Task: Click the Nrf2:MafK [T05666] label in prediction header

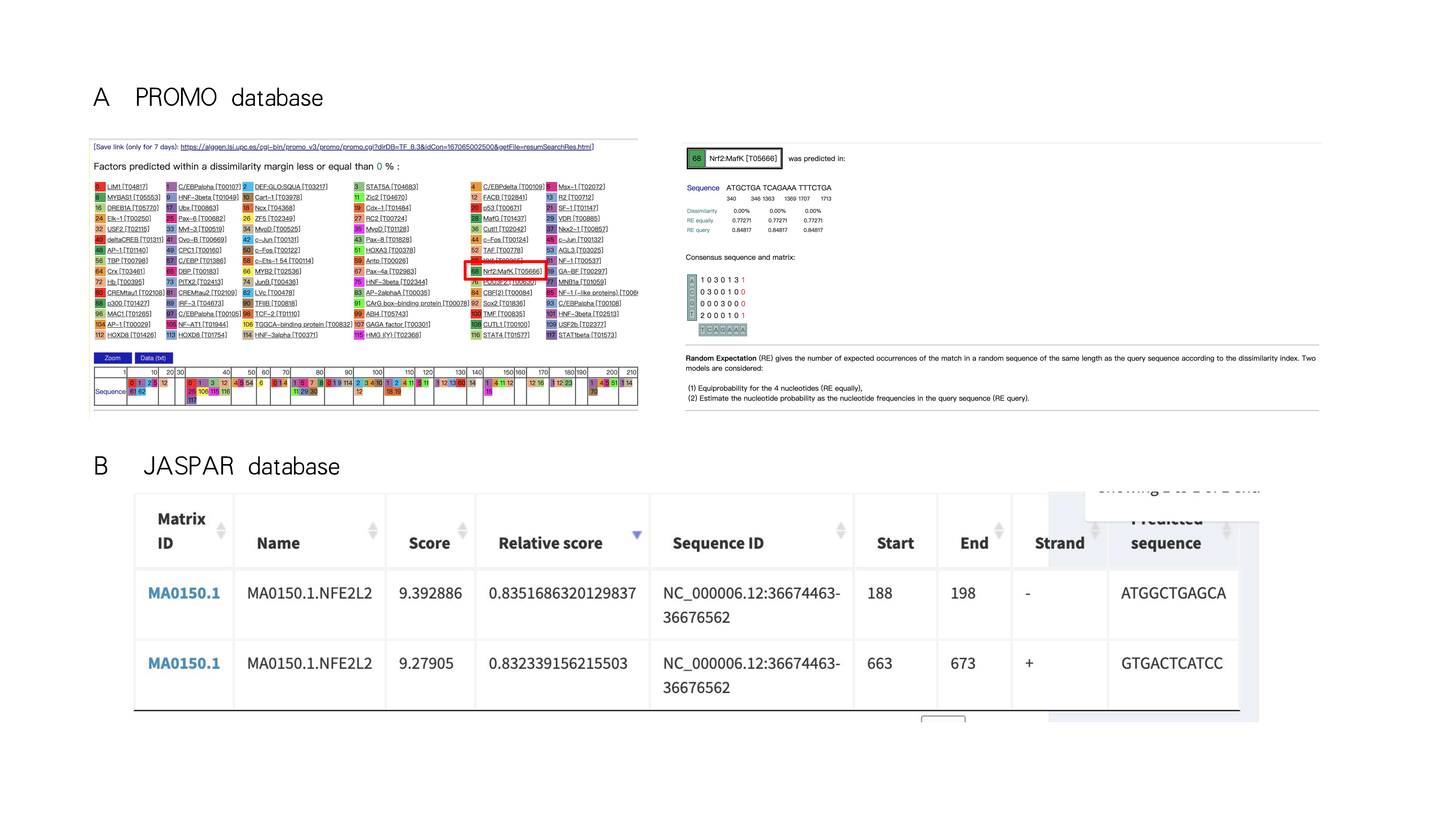Action: click(x=743, y=159)
